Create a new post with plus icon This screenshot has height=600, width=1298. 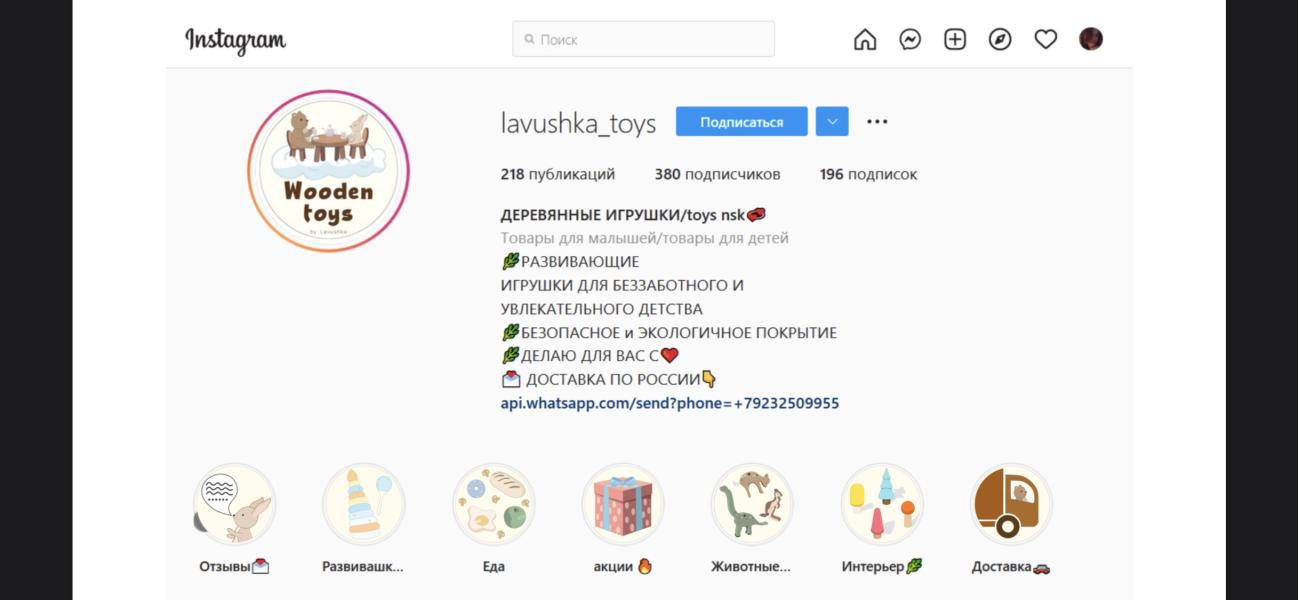pos(955,39)
